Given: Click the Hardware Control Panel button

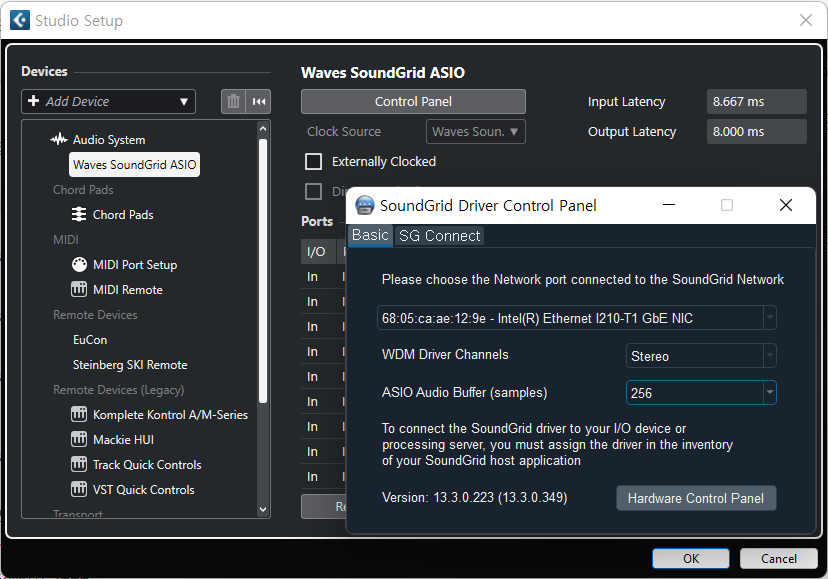Looking at the screenshot, I should [x=695, y=498].
